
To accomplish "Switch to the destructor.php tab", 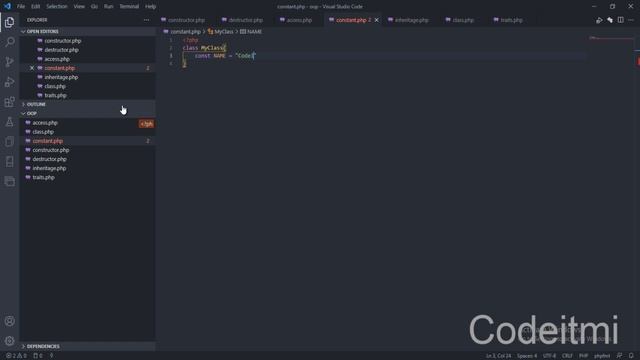I will pyautogui.click(x=245, y=20).
